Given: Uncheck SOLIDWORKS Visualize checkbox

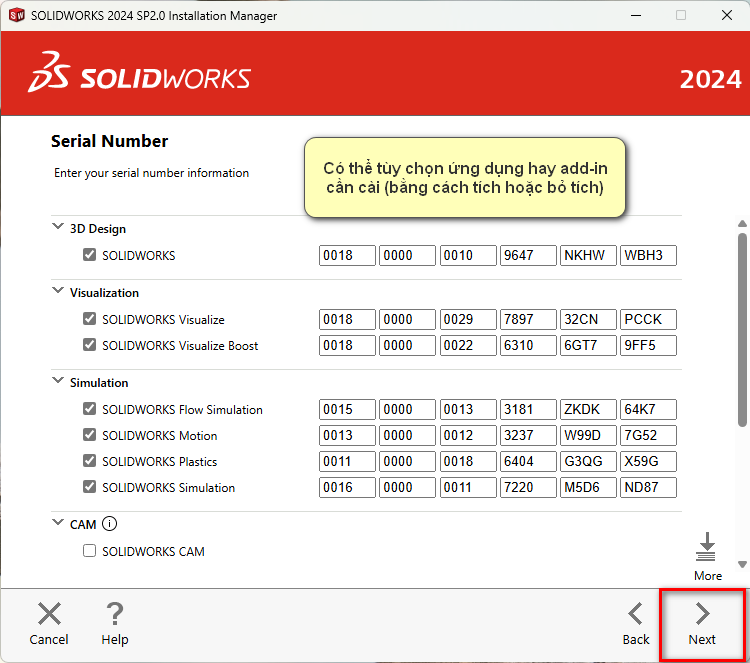Looking at the screenshot, I should point(89,319).
